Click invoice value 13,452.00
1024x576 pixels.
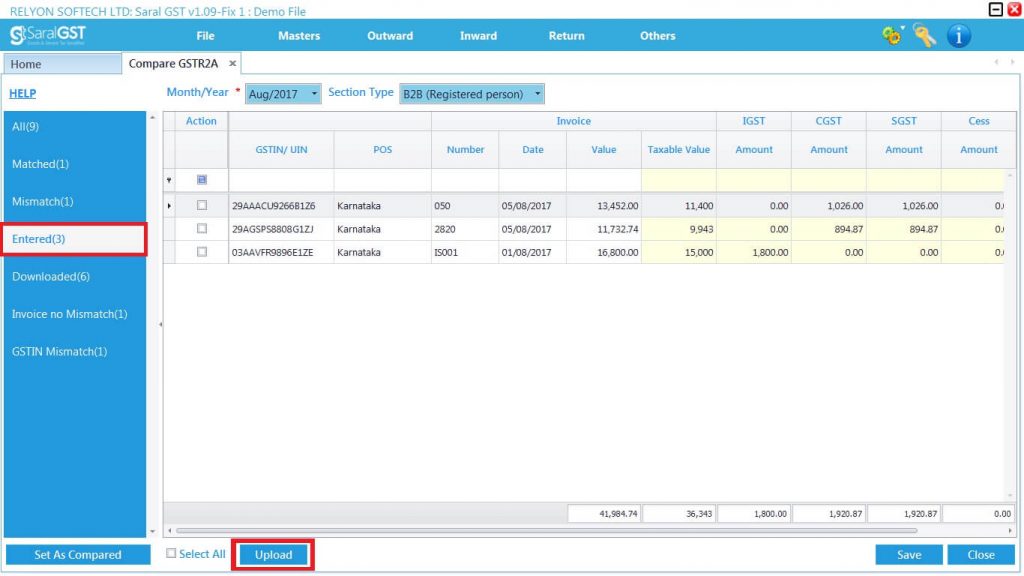click(603, 206)
